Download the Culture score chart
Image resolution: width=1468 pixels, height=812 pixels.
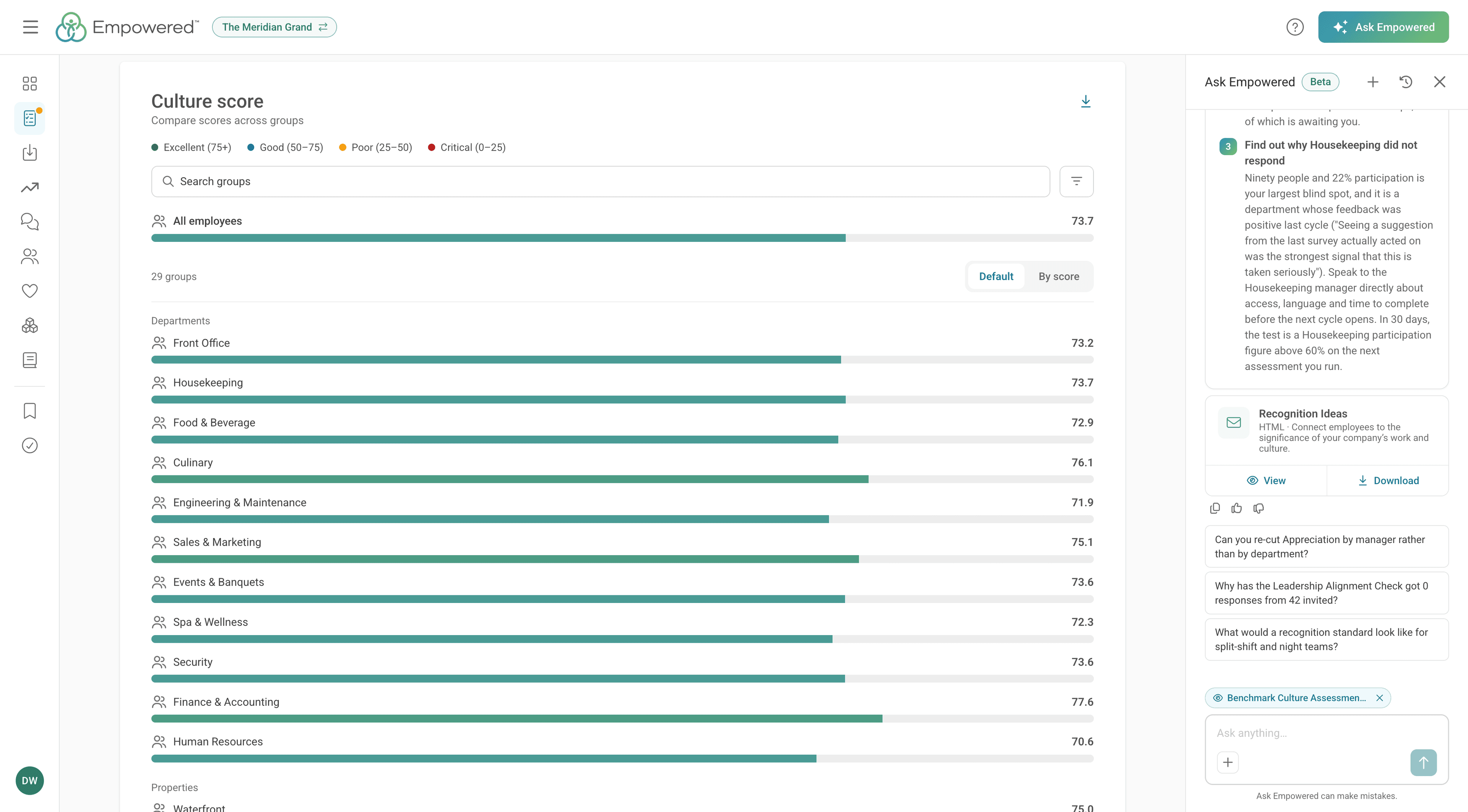point(1086,101)
